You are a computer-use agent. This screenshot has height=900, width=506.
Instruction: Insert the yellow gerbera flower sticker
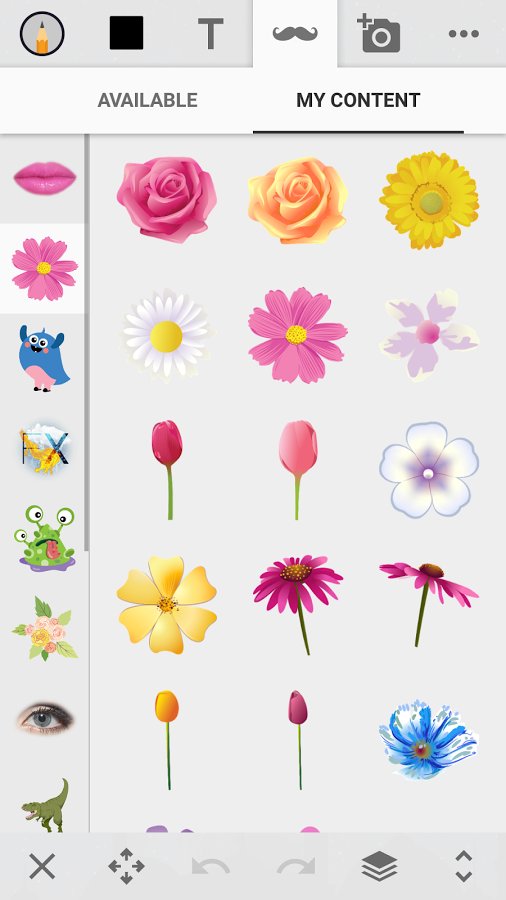[x=429, y=200]
